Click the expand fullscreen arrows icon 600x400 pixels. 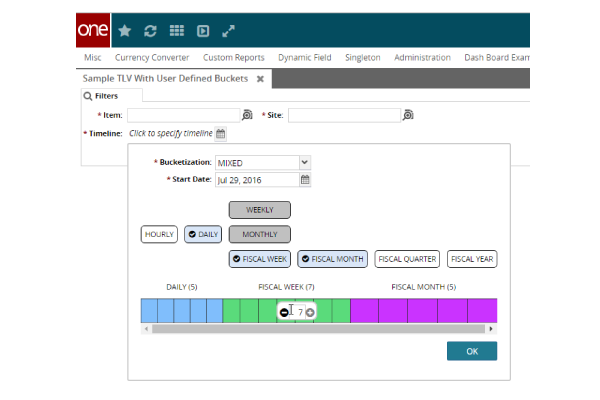pos(228,31)
